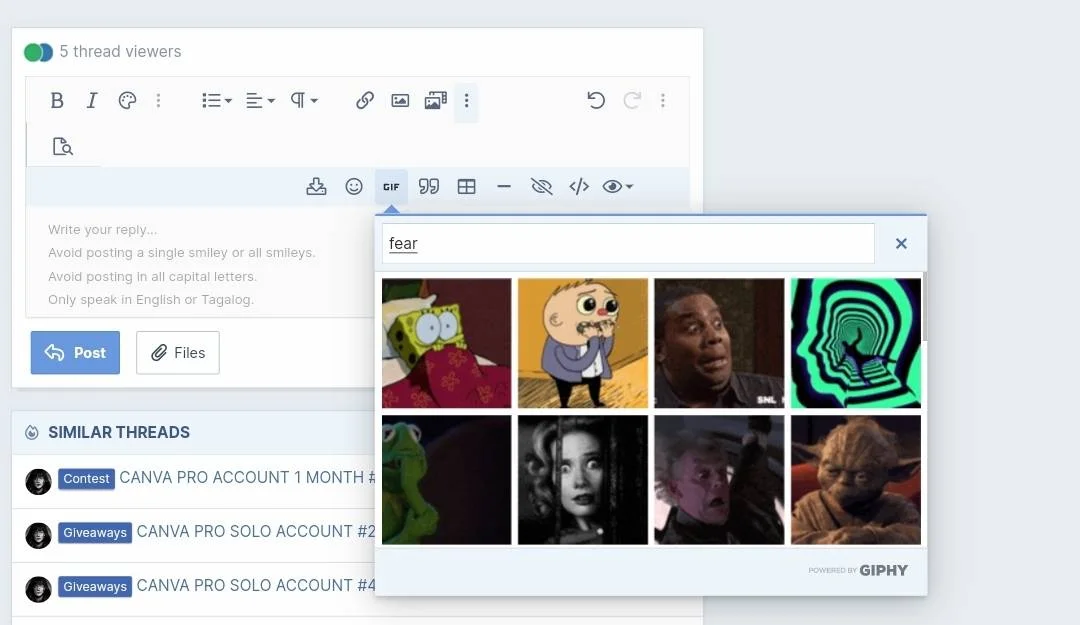Expand the list type dropdown

216,101
